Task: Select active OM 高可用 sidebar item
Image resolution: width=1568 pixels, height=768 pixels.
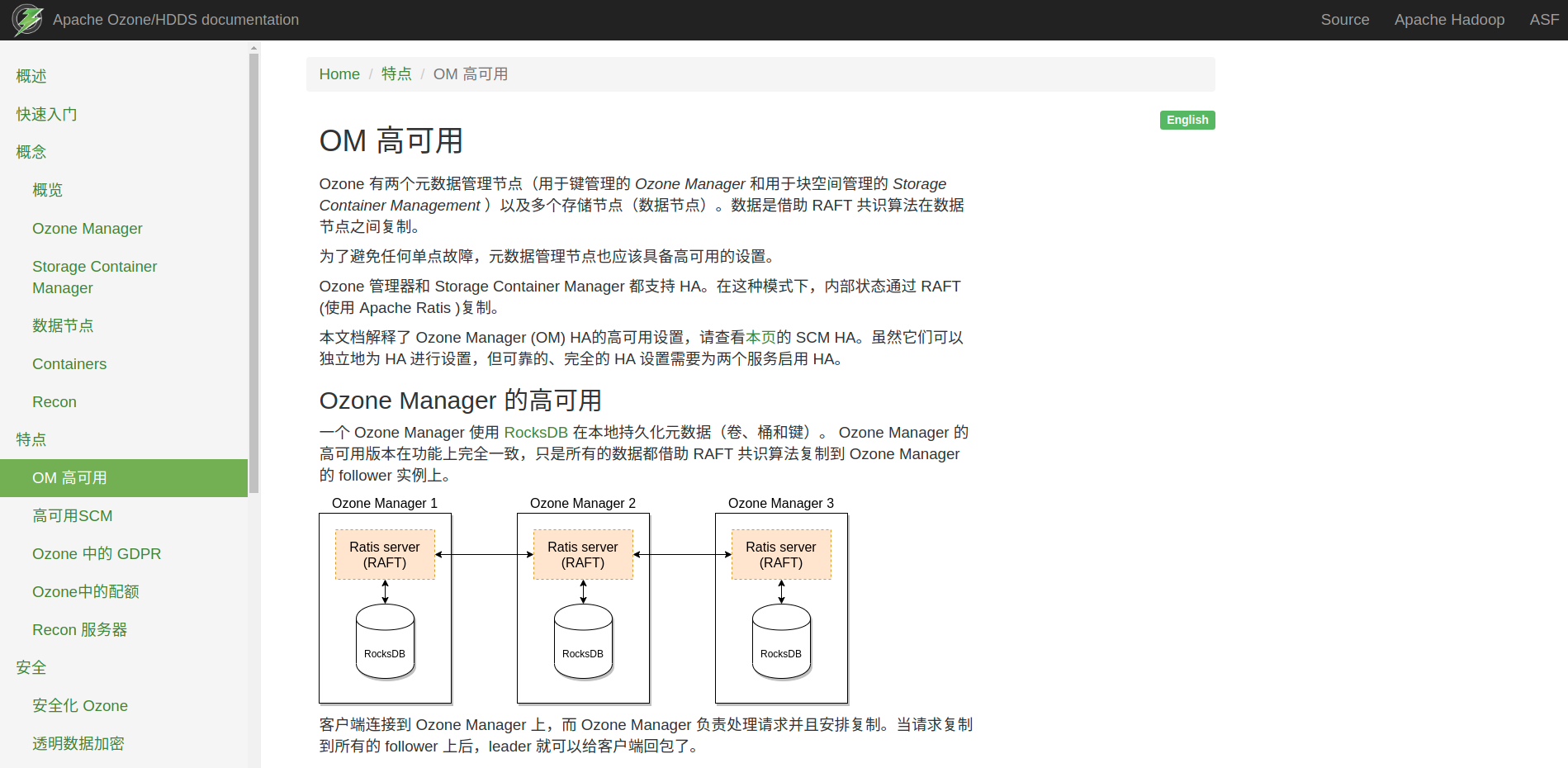Action: coord(124,478)
